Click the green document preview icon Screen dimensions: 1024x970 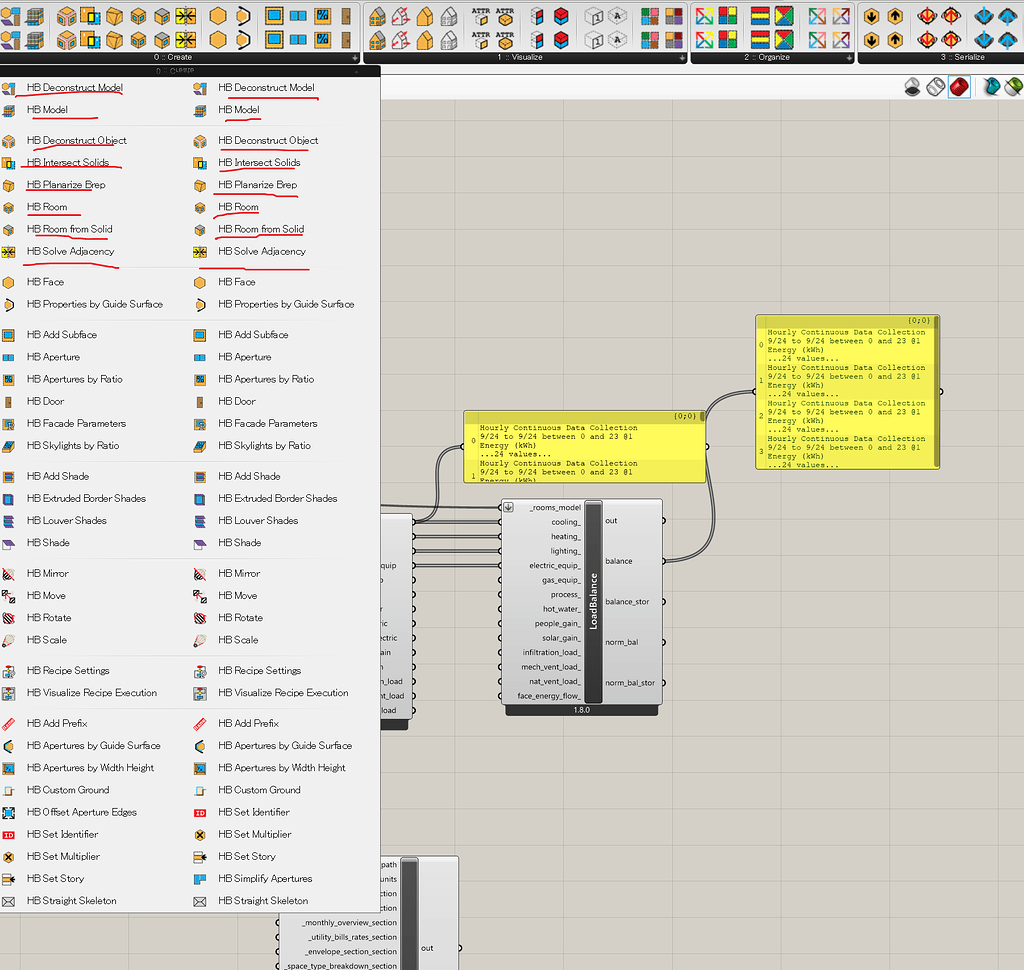click(x=1012, y=87)
